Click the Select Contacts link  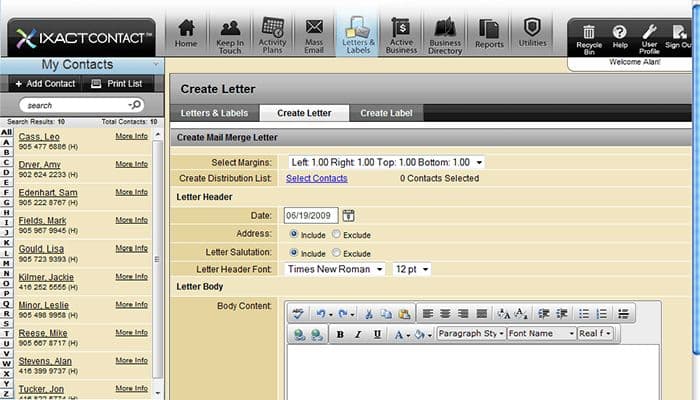[x=316, y=179]
